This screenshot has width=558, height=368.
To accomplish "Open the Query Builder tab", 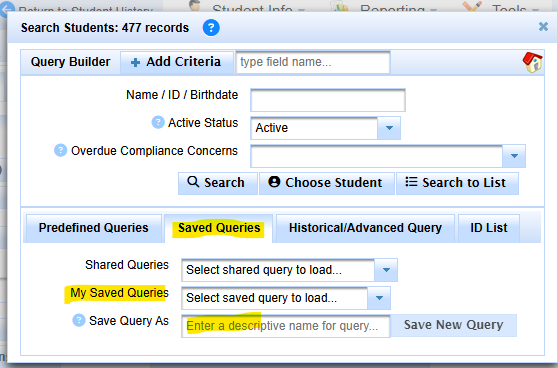I will tap(70, 62).
